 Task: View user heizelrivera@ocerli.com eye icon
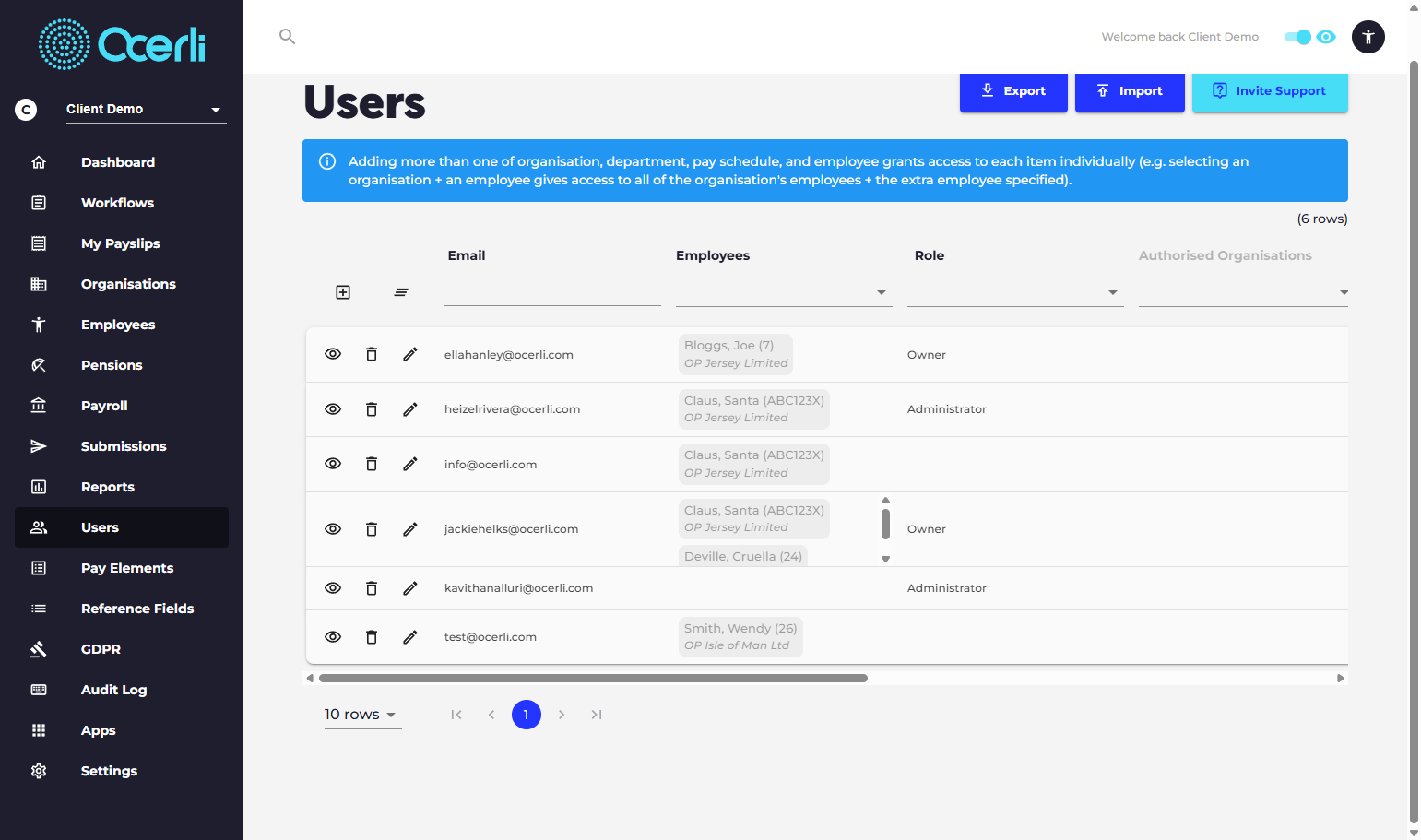(333, 409)
